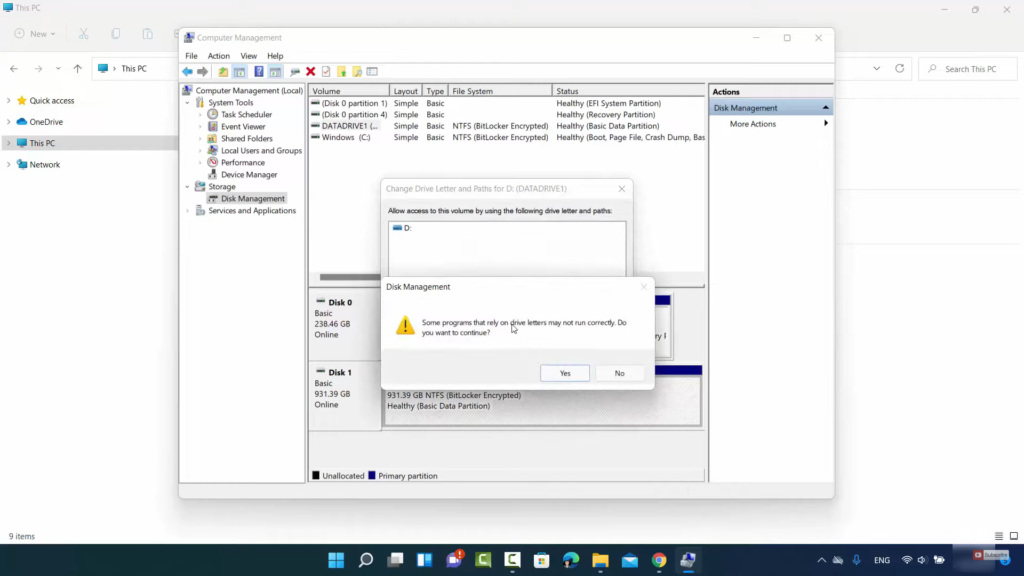
Task: Click the check-mark properties icon in toolbar
Action: (x=326, y=72)
